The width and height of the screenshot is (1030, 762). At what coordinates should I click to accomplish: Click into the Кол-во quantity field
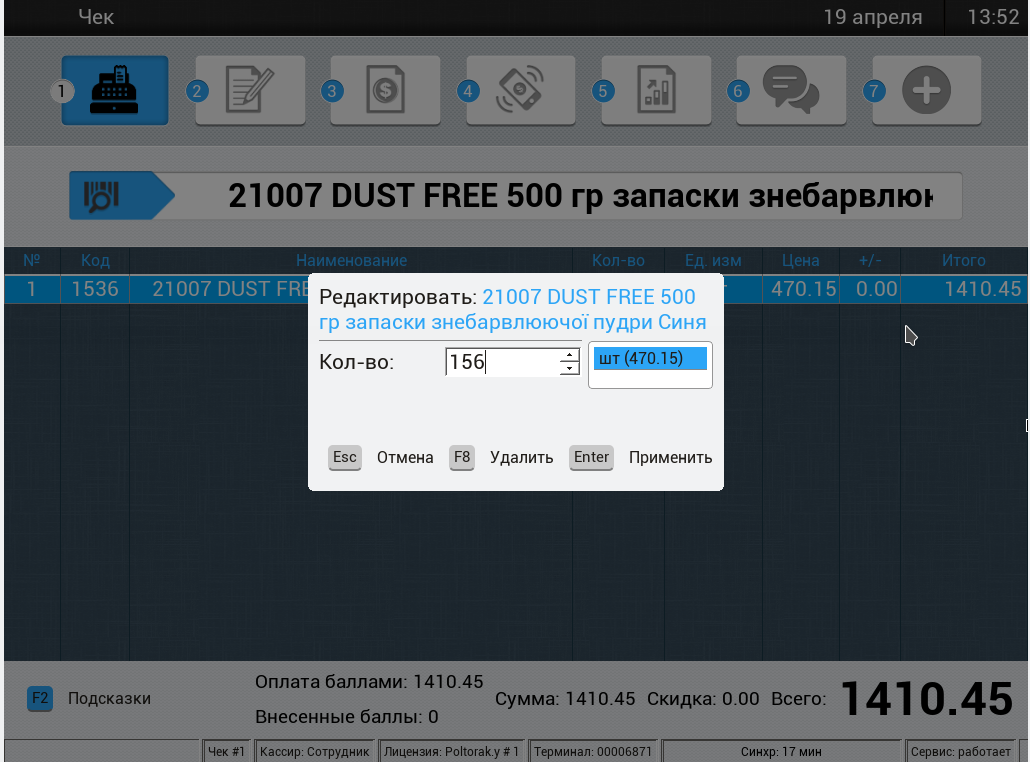coord(503,362)
